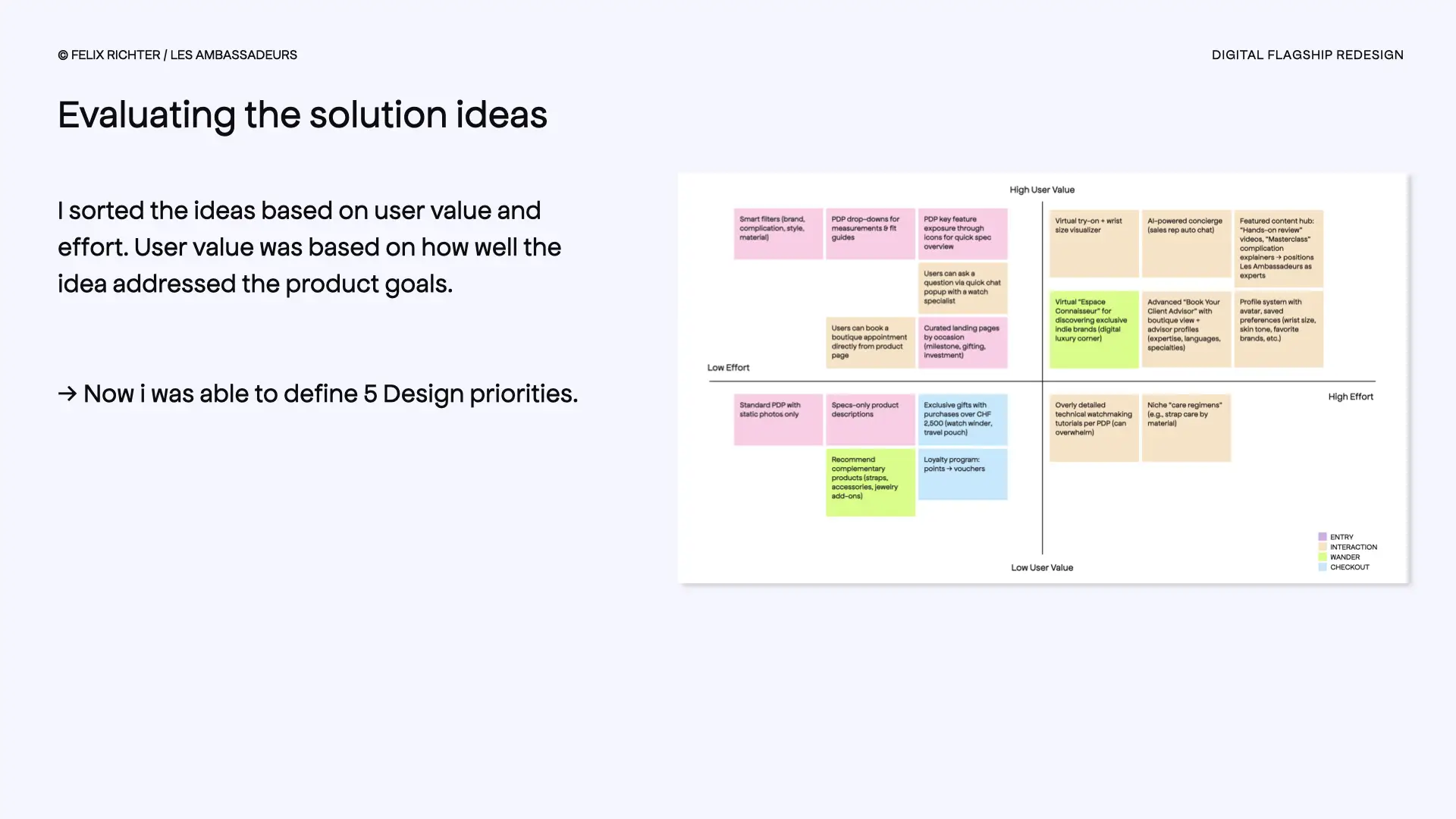Click the purple ENTRY legend swatch
This screenshot has height=819, width=1456.
click(x=1323, y=537)
